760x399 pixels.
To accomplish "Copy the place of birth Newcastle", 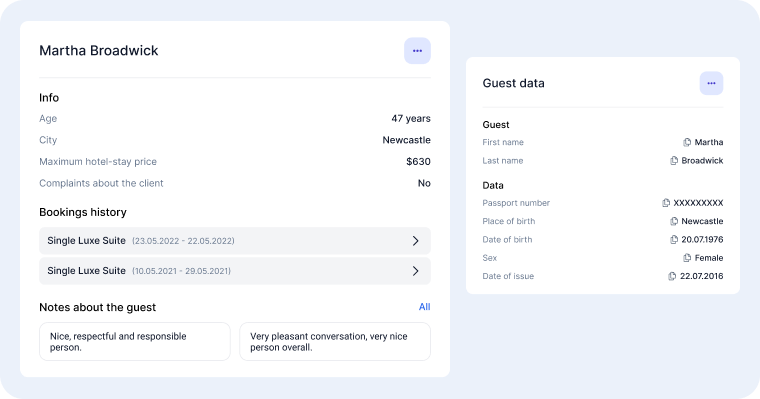I will pyautogui.click(x=674, y=222).
